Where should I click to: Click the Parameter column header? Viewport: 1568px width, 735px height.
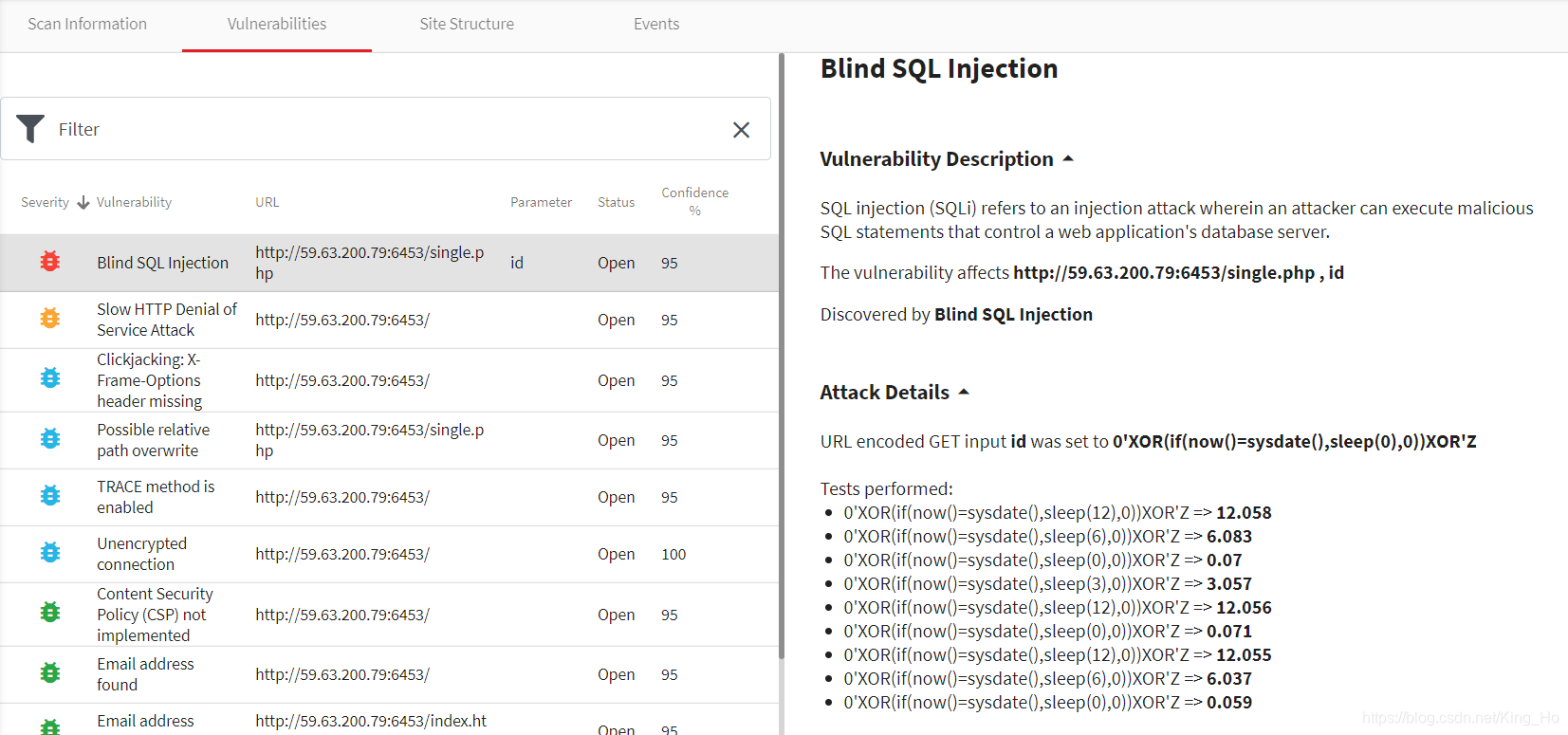(x=541, y=202)
